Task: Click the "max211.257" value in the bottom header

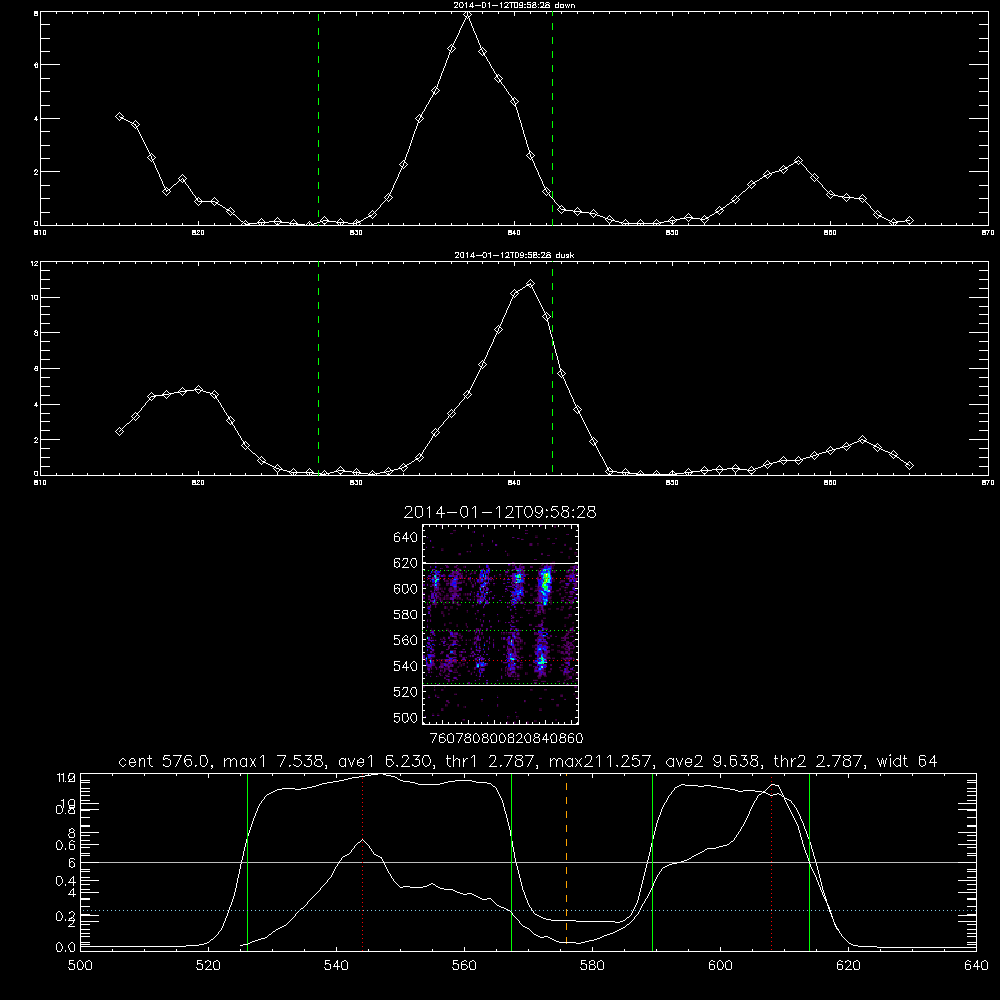Action: click(601, 761)
